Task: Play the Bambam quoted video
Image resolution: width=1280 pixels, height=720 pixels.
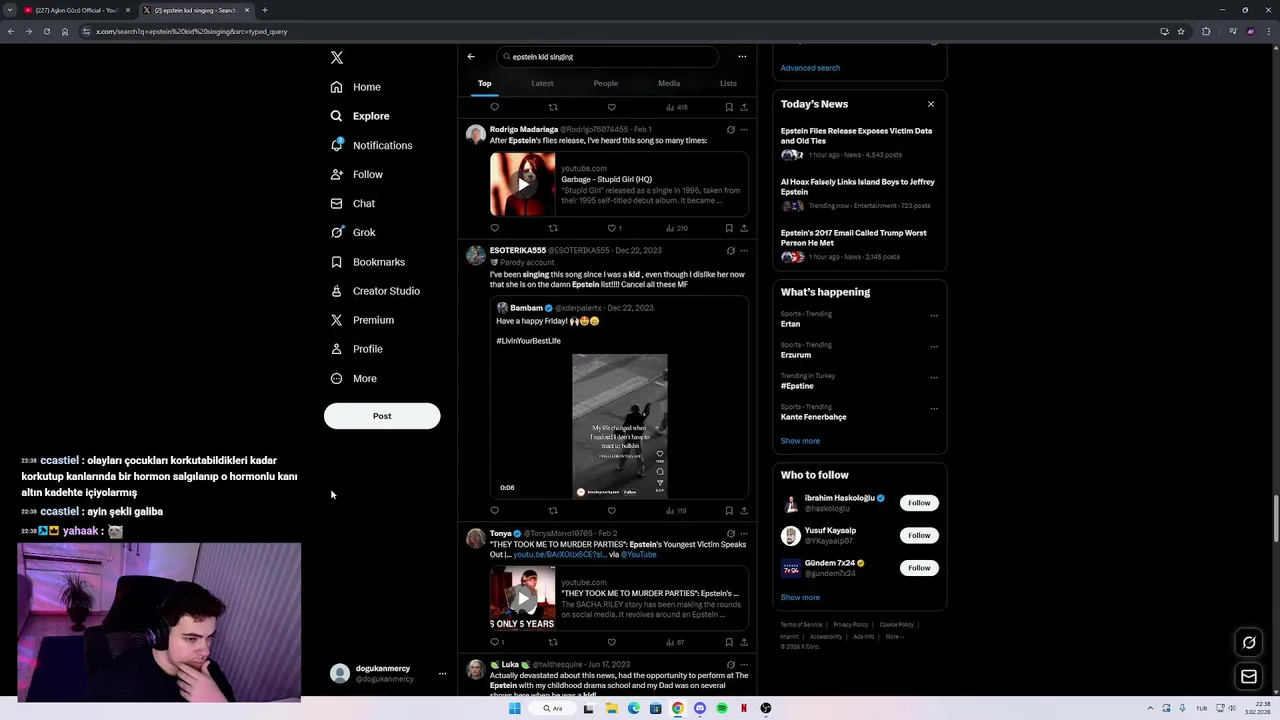Action: (620, 426)
